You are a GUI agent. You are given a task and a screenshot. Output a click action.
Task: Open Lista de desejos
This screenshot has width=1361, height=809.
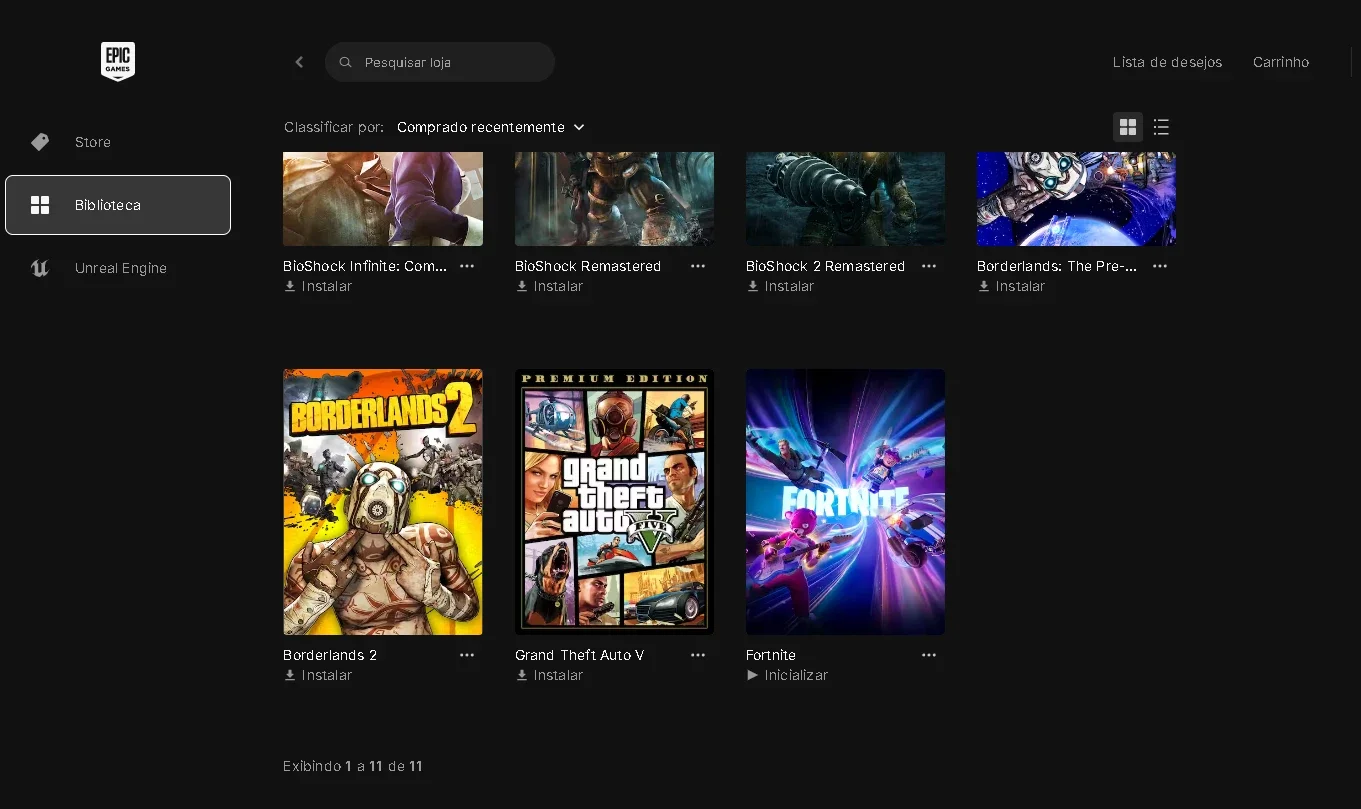[1167, 62]
